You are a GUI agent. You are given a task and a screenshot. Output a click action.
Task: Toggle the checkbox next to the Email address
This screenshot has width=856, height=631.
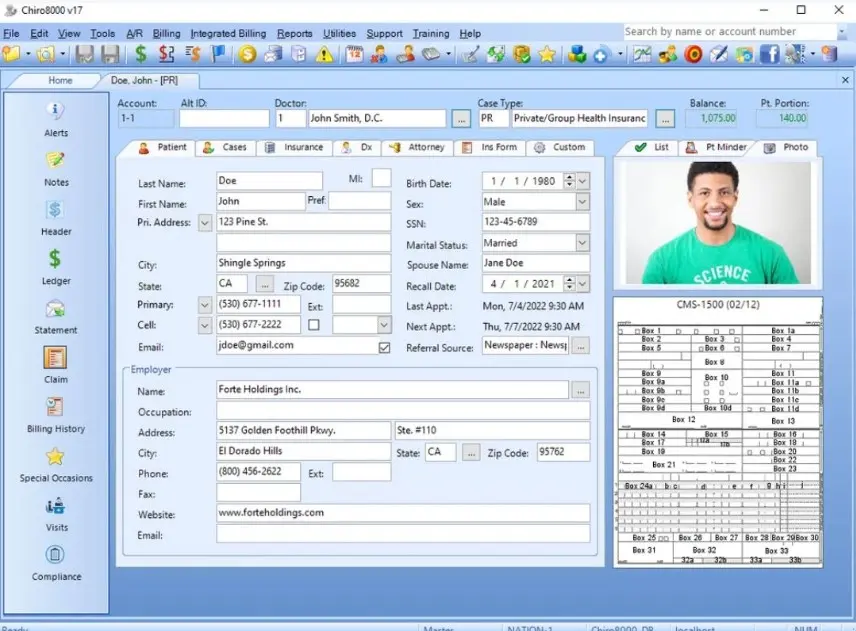coord(384,347)
